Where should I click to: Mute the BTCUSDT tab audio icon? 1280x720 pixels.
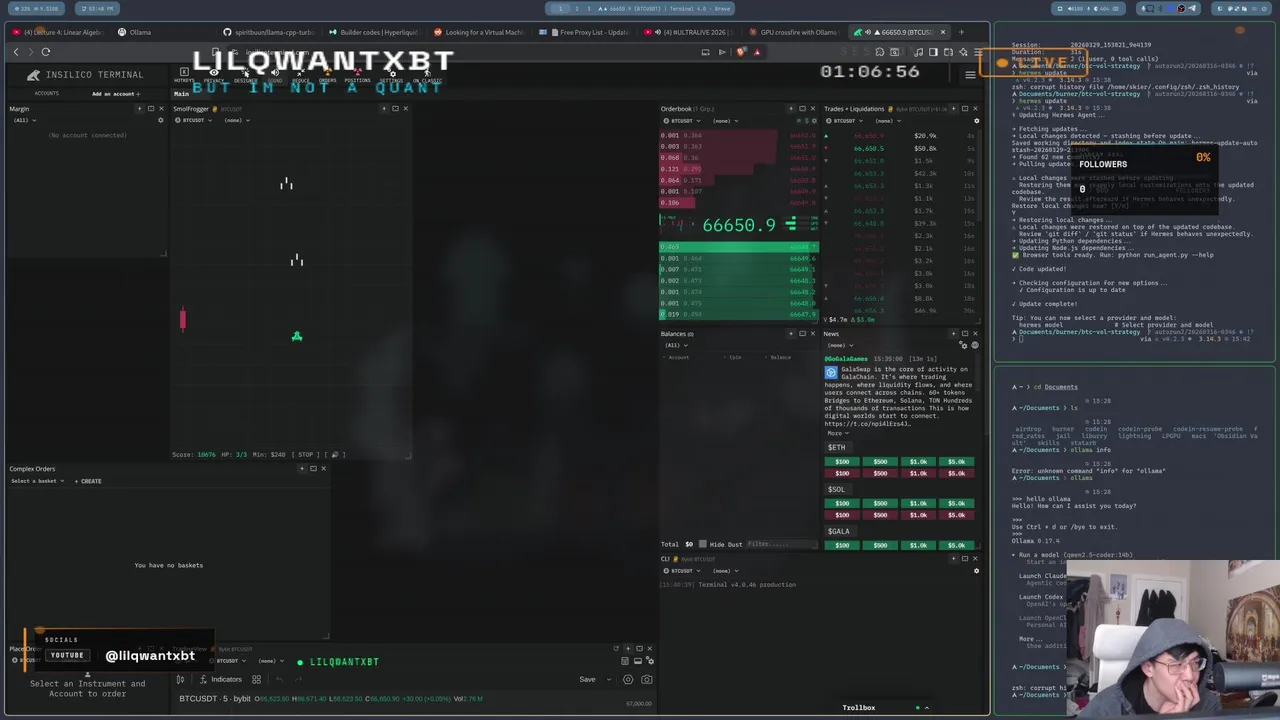pos(868,32)
